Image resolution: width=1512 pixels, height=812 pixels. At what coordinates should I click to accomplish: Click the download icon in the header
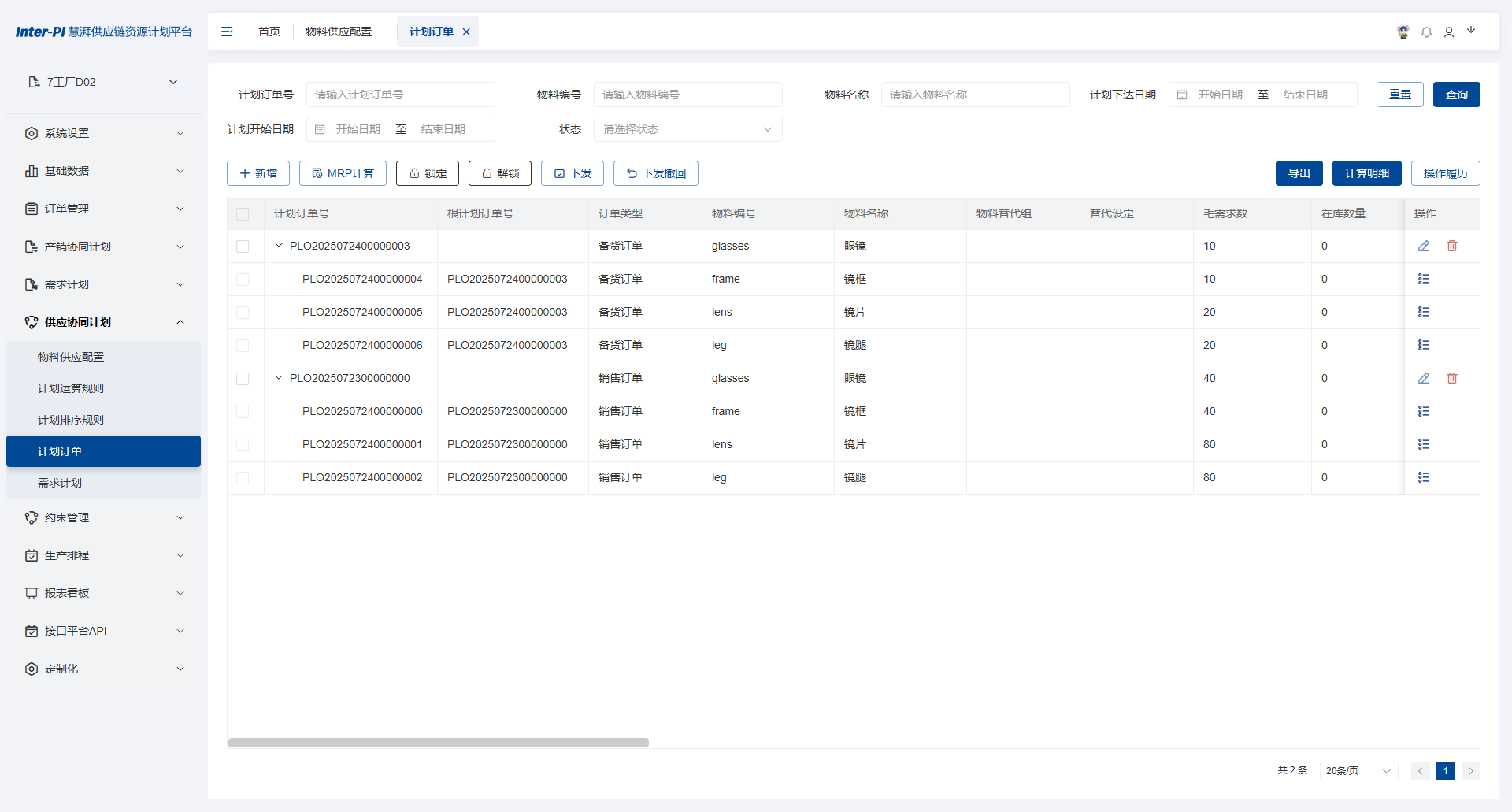point(1471,32)
